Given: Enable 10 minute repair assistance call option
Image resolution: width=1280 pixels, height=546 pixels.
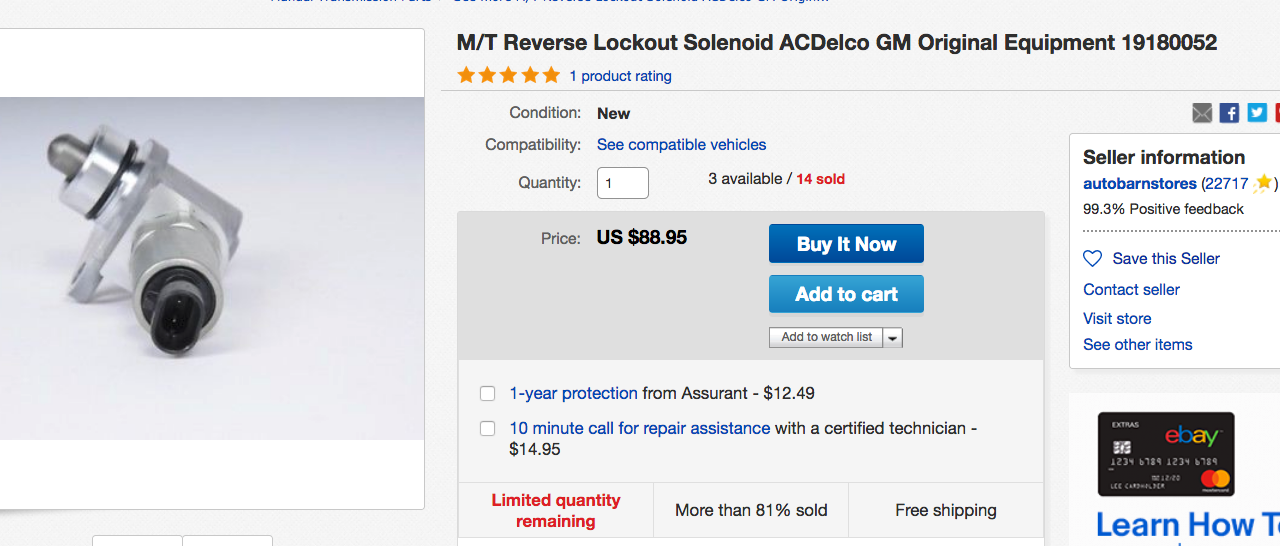Looking at the screenshot, I should tap(488, 428).
